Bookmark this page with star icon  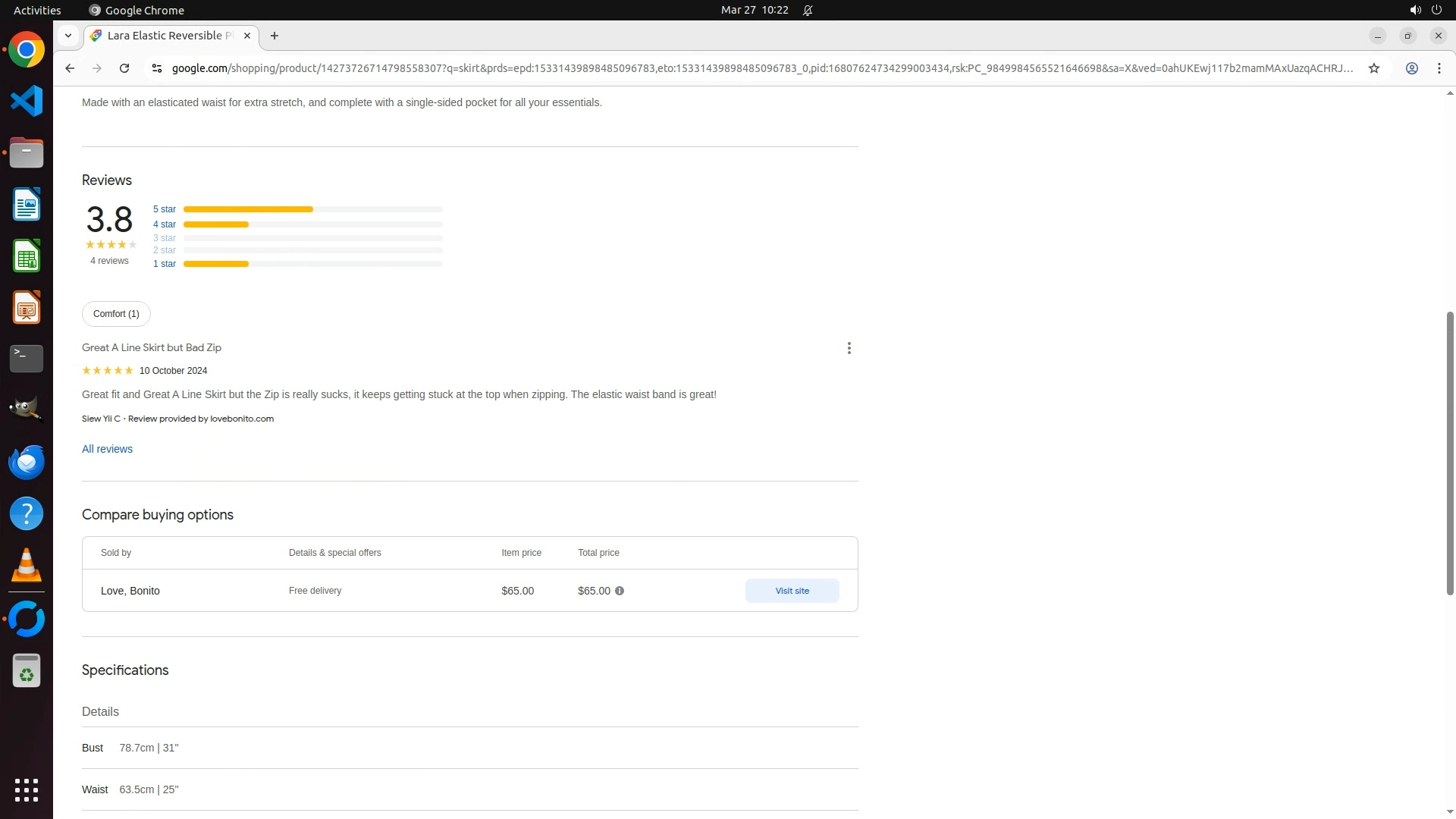pyautogui.click(x=1373, y=68)
